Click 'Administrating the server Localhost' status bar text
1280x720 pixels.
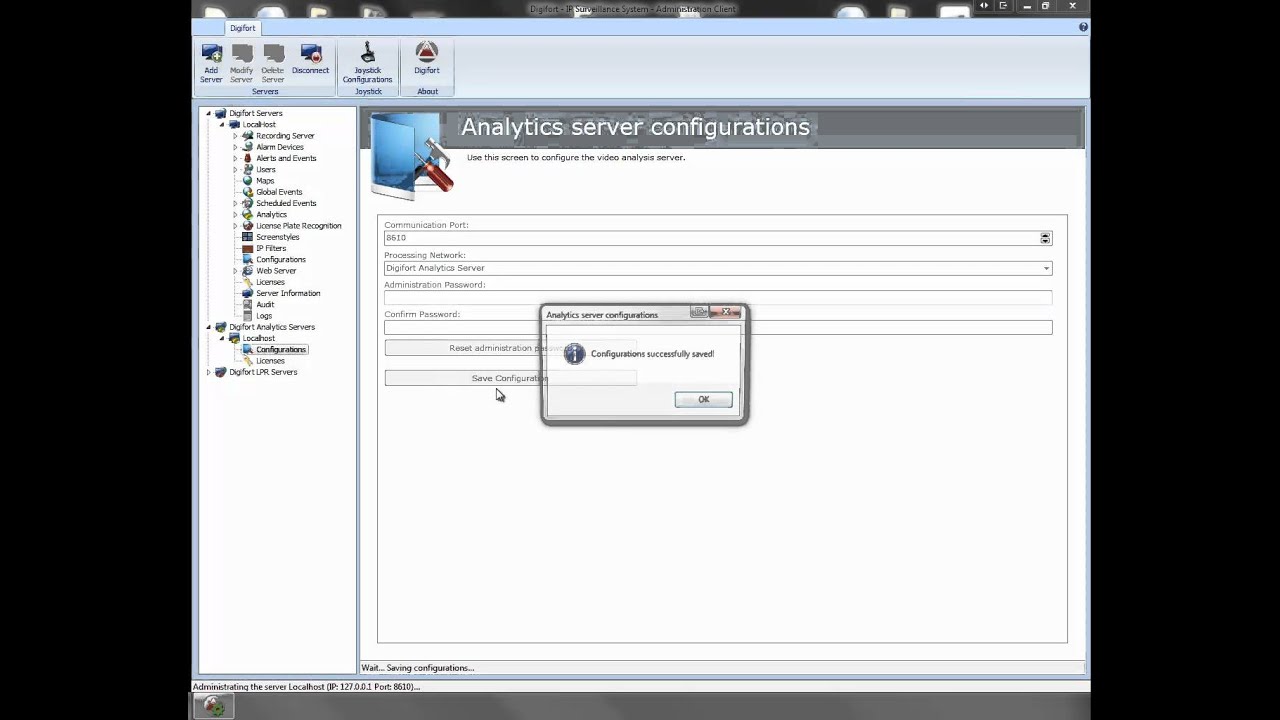click(x=306, y=687)
